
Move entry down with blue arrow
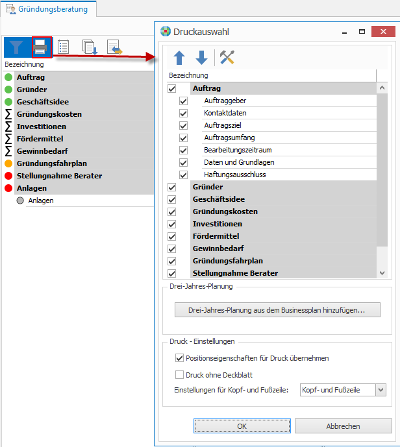coord(202,58)
